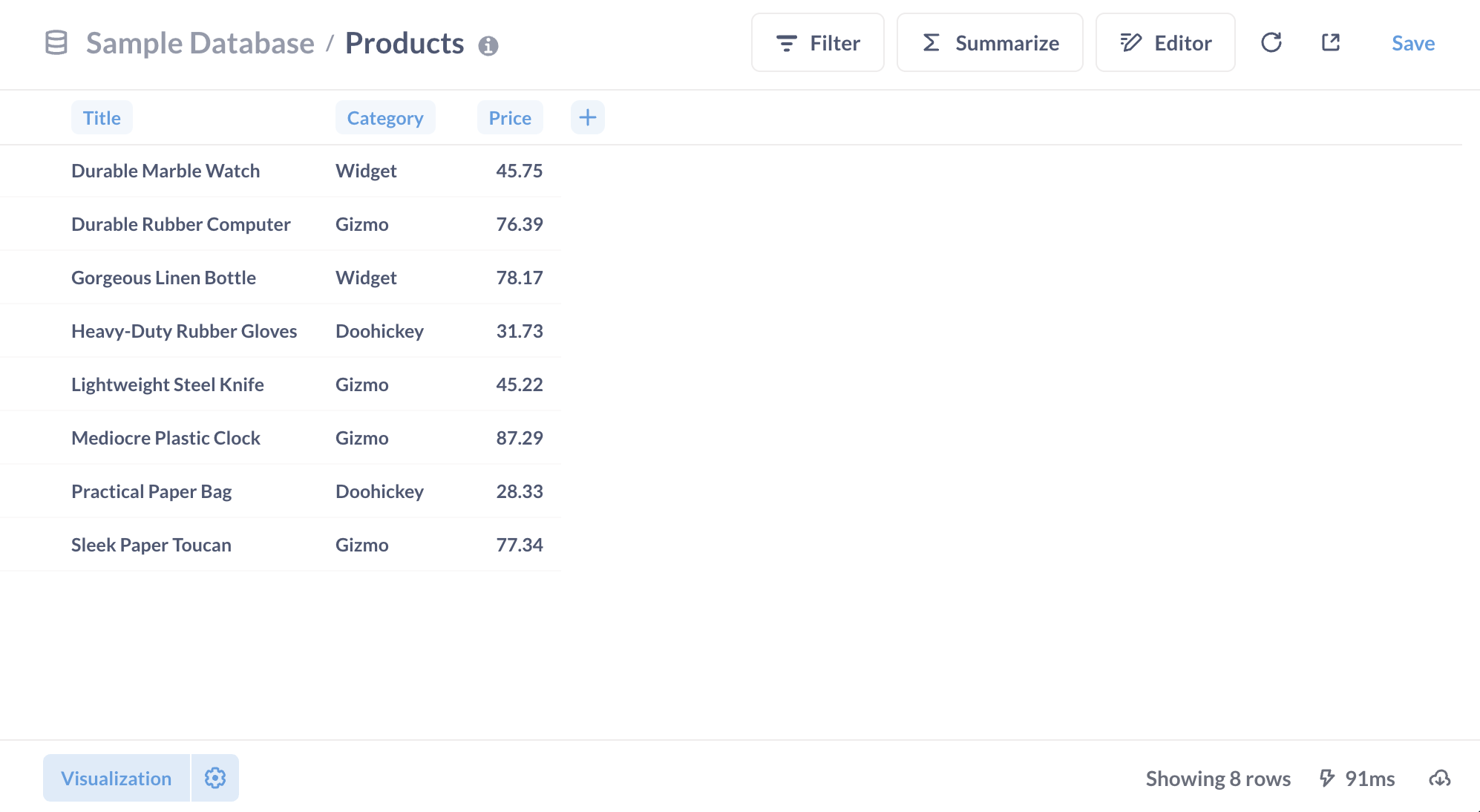This screenshot has width=1480, height=812.
Task: Open sharing options via the export icon
Action: tap(1330, 42)
